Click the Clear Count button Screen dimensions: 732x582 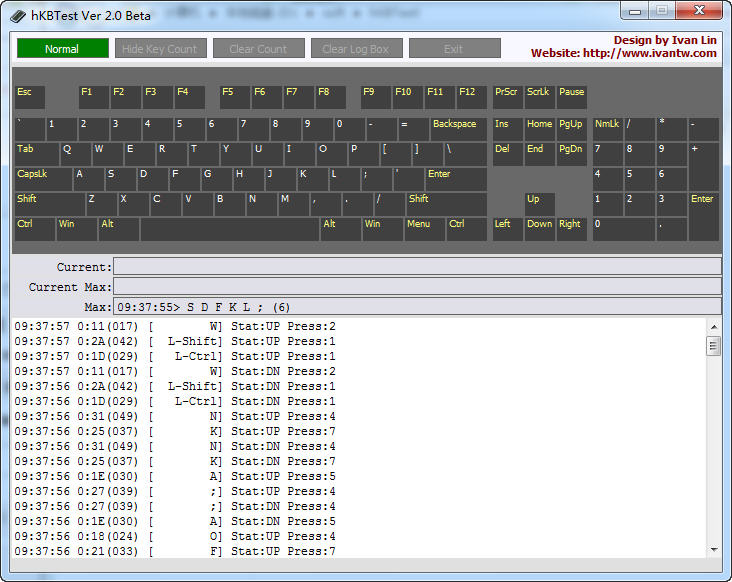pos(258,49)
